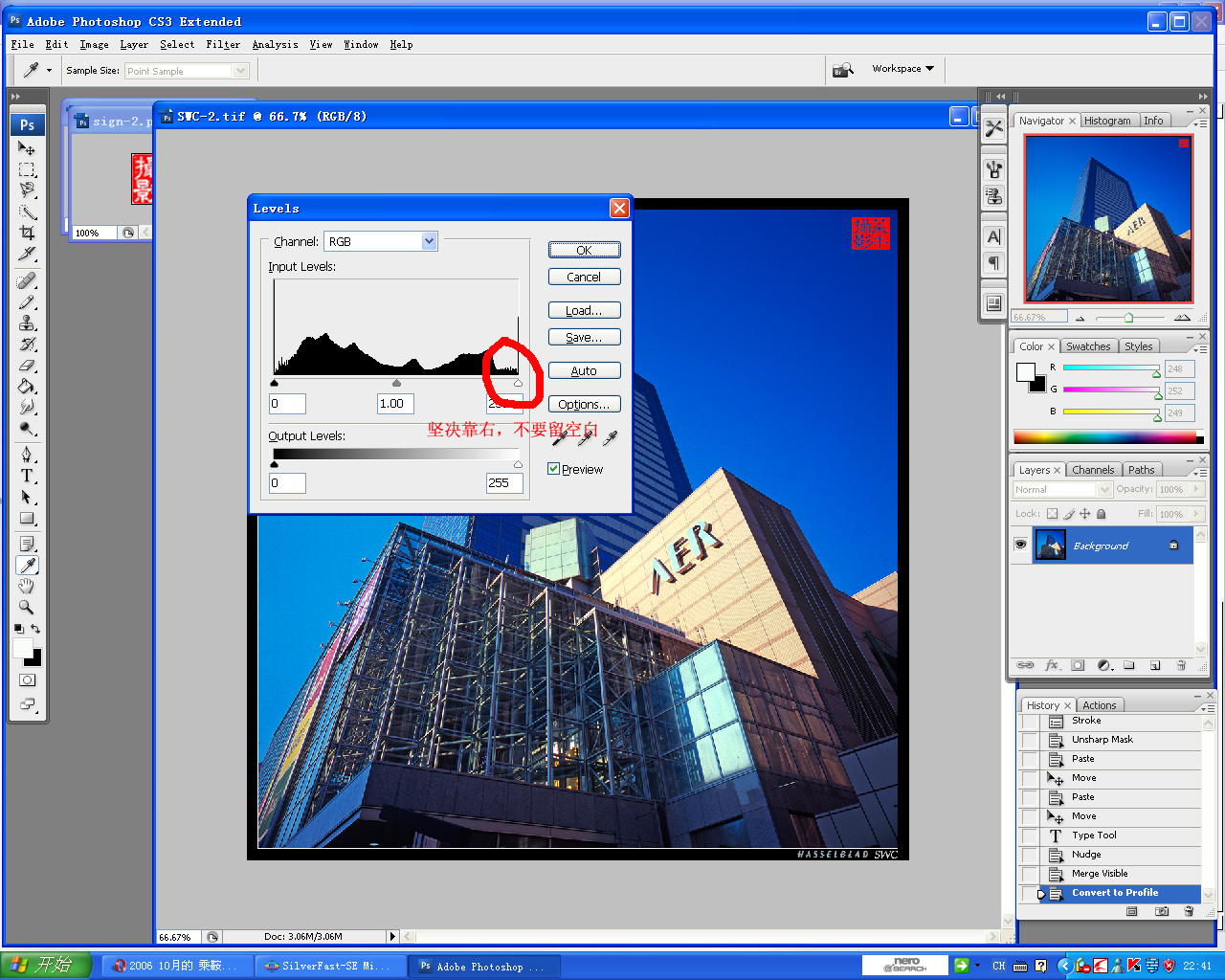Viewport: 1225px width, 980px height.
Task: Open the Image menu
Action: tap(94, 44)
